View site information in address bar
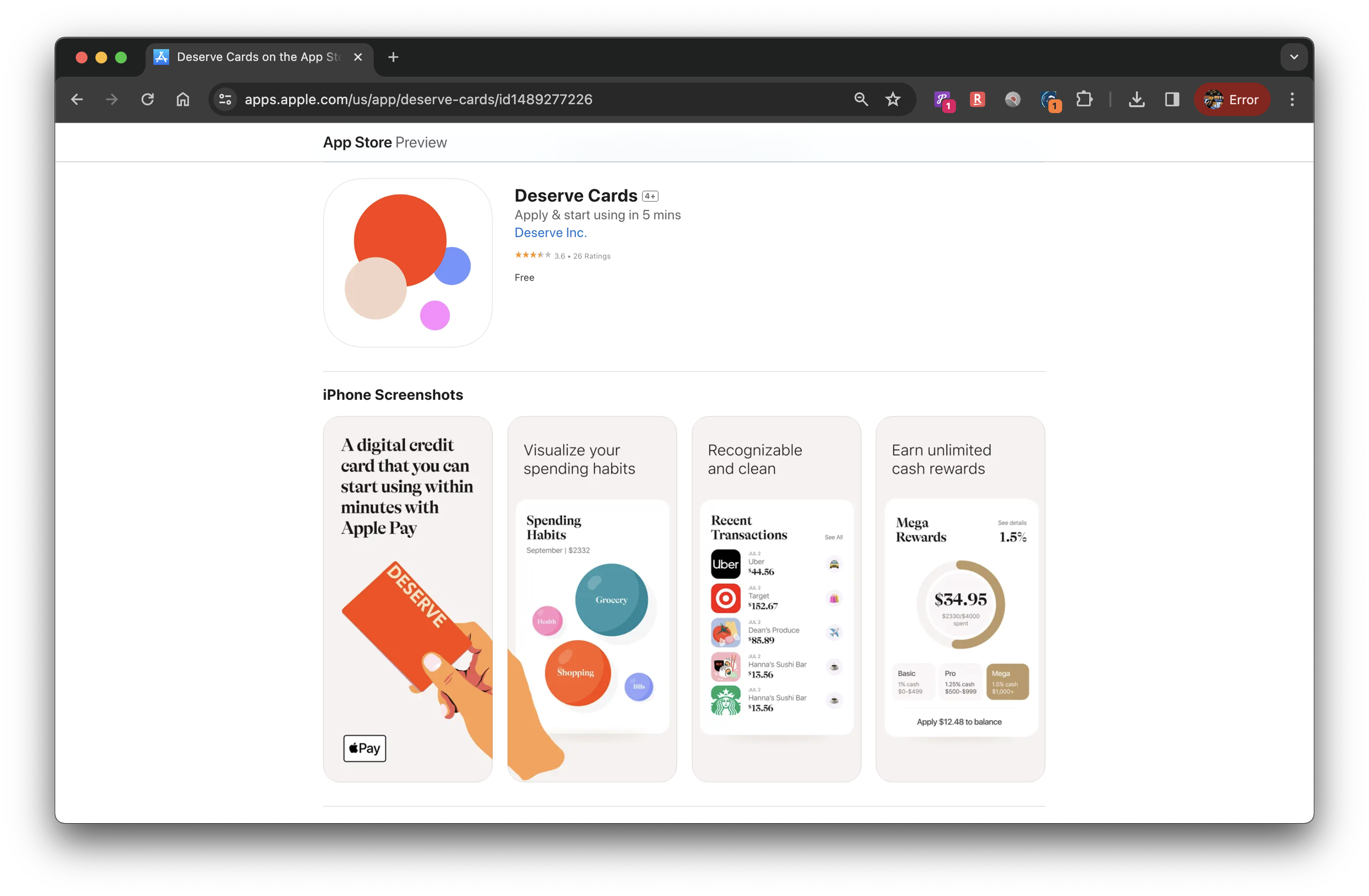Image resolution: width=1369 pixels, height=896 pixels. tap(226, 100)
